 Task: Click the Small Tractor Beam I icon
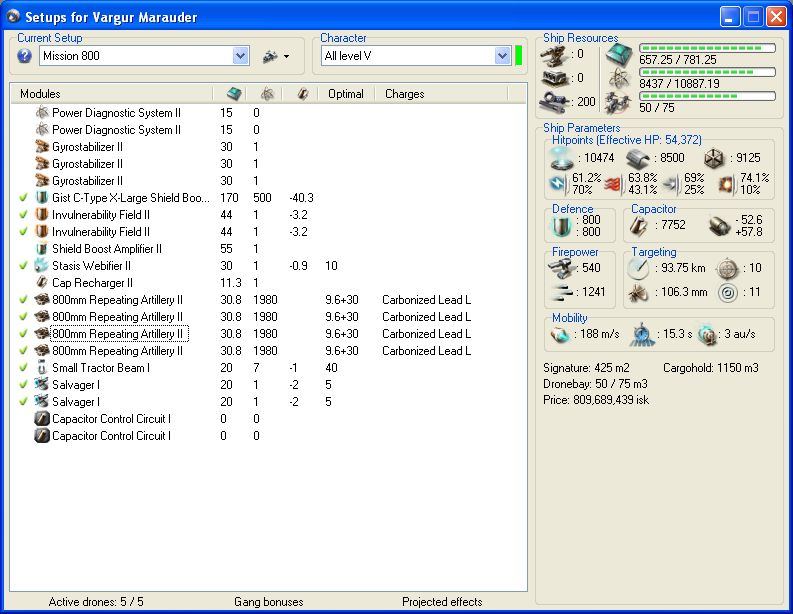pos(42,368)
